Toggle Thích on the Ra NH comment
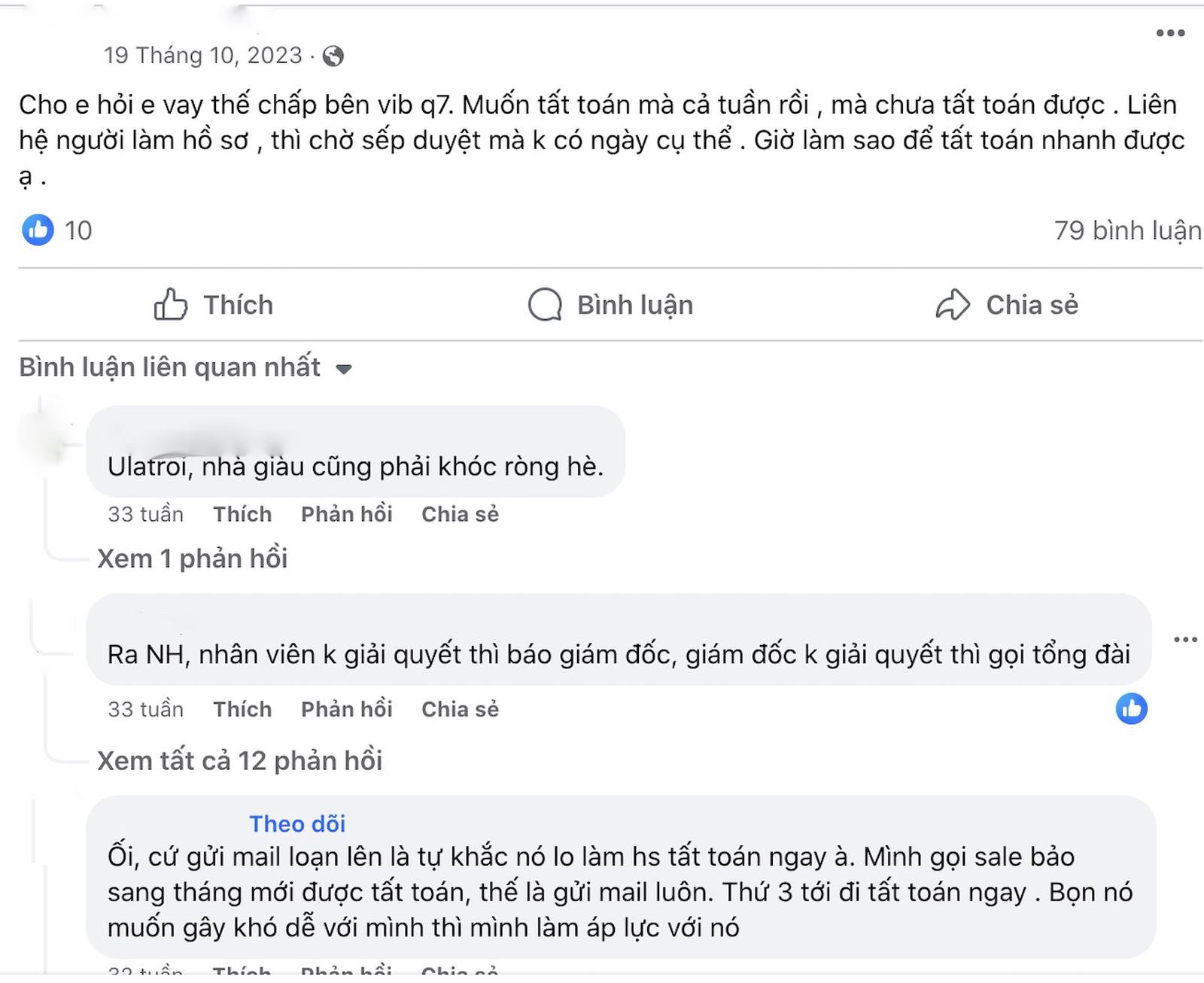This screenshot has width=1204, height=983. (242, 709)
